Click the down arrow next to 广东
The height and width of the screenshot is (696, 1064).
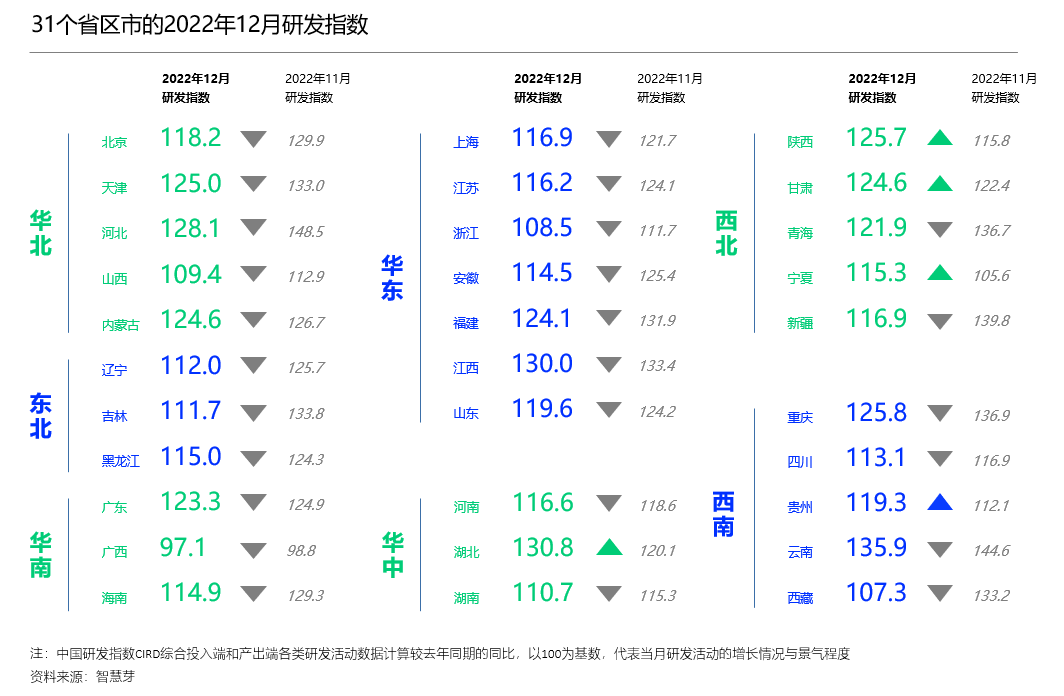coord(254,503)
